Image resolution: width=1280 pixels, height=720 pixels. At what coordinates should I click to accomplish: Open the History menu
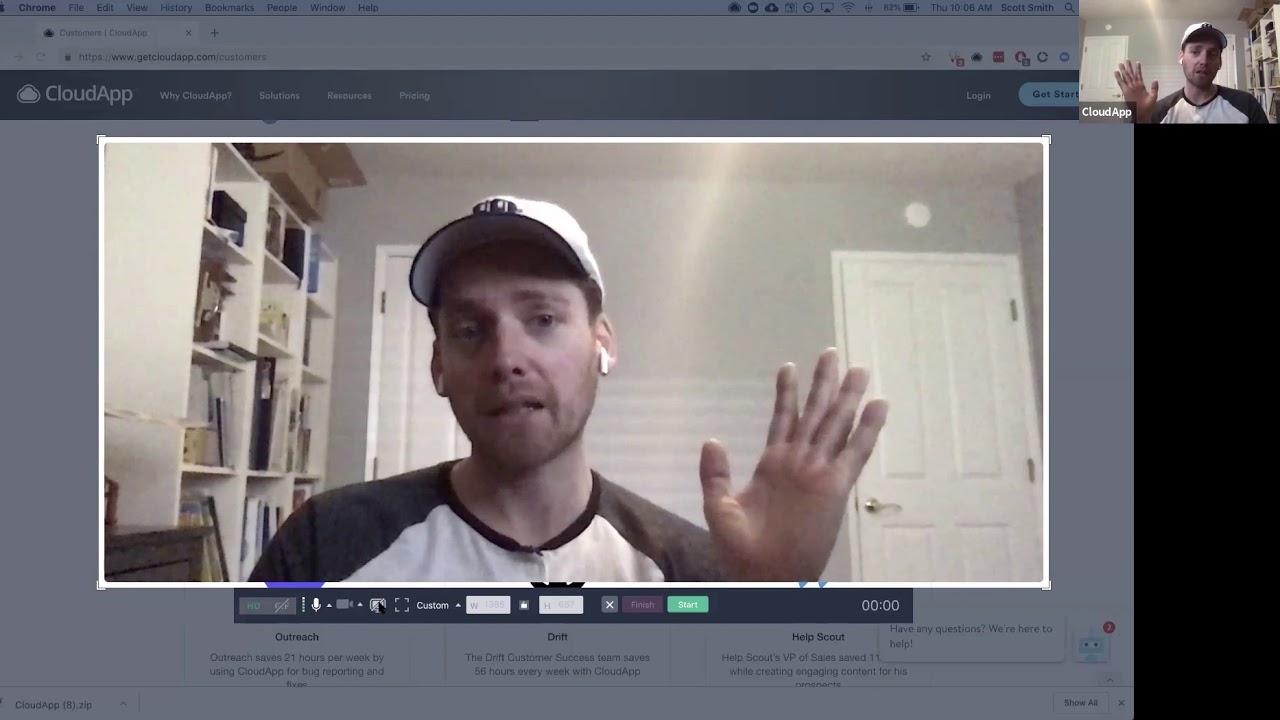pos(176,8)
